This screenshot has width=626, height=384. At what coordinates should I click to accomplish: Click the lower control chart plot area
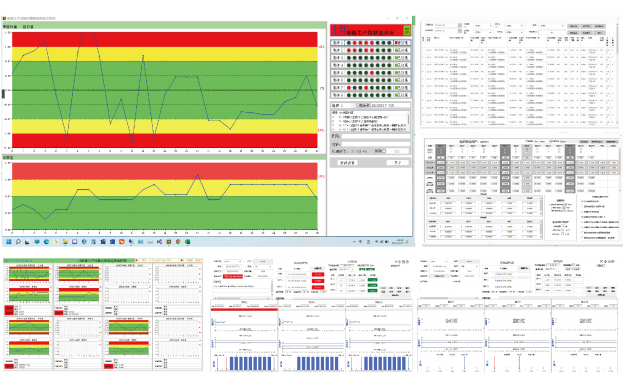click(164, 196)
